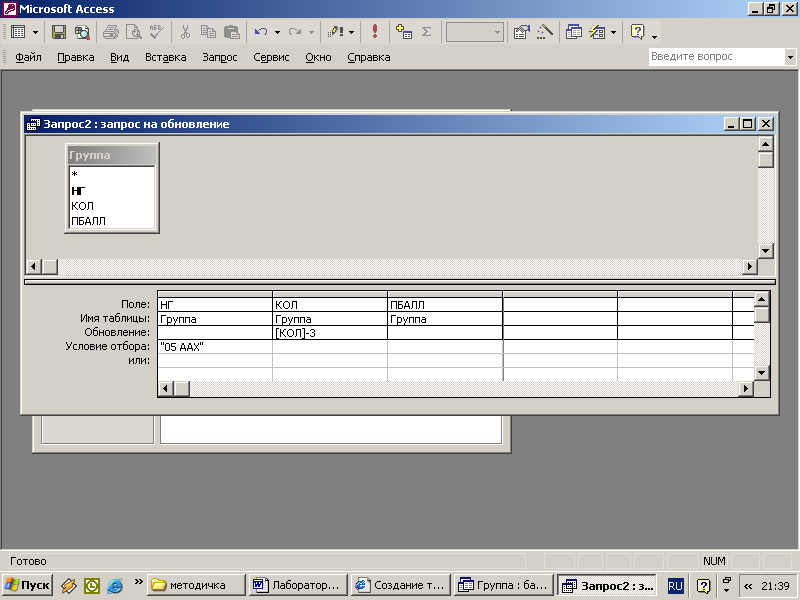Open the Вставка menu
Image resolution: width=800 pixels, height=600 pixels.
(x=165, y=57)
